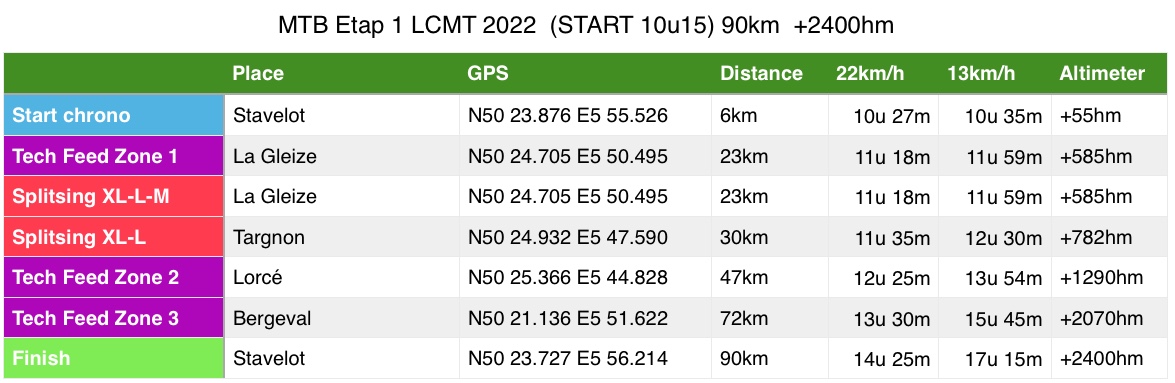Select the Tech Feed Zone 1 cell
The image size is (1175, 383).
coord(114,156)
